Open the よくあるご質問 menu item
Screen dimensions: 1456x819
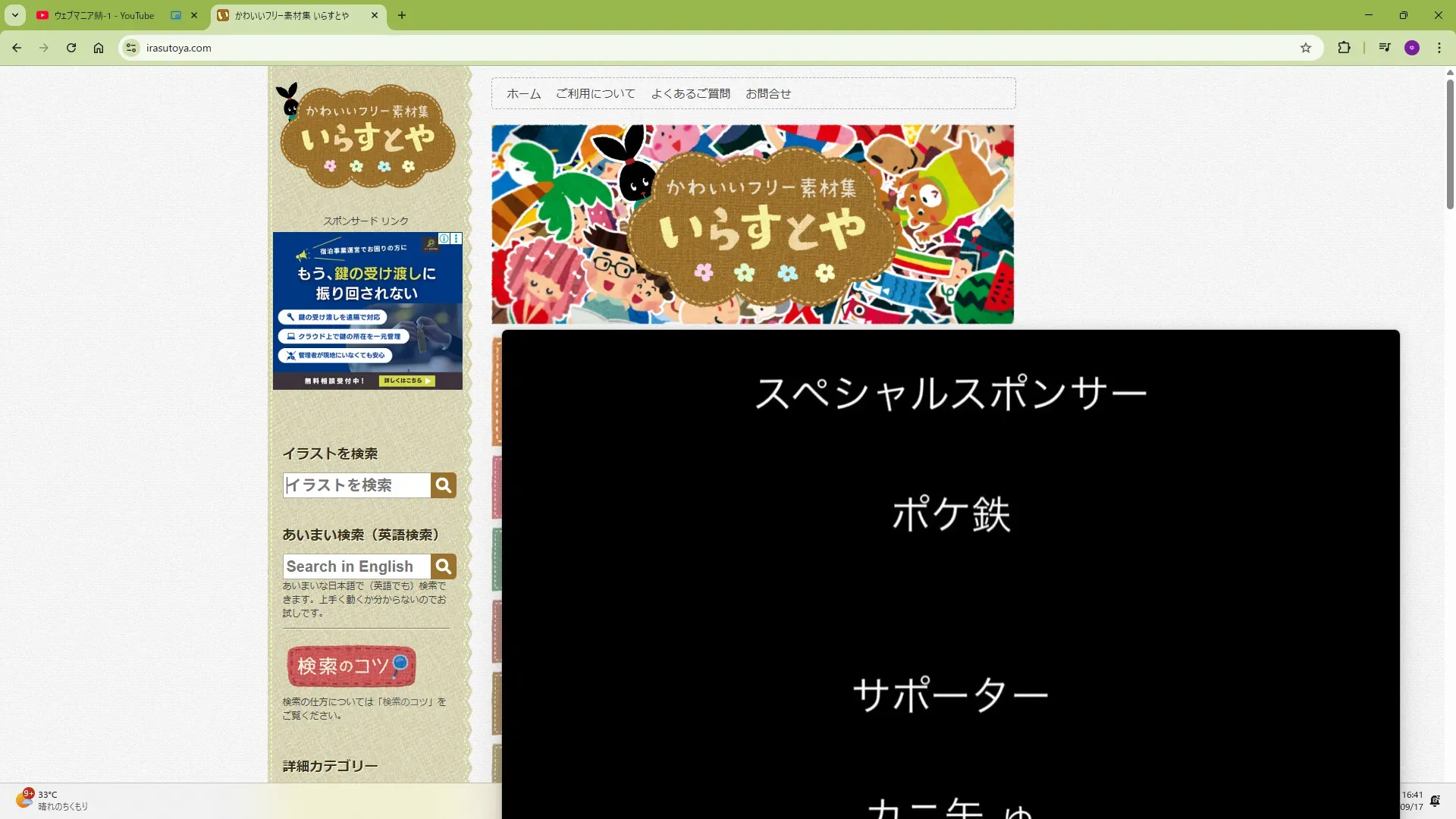point(690,93)
